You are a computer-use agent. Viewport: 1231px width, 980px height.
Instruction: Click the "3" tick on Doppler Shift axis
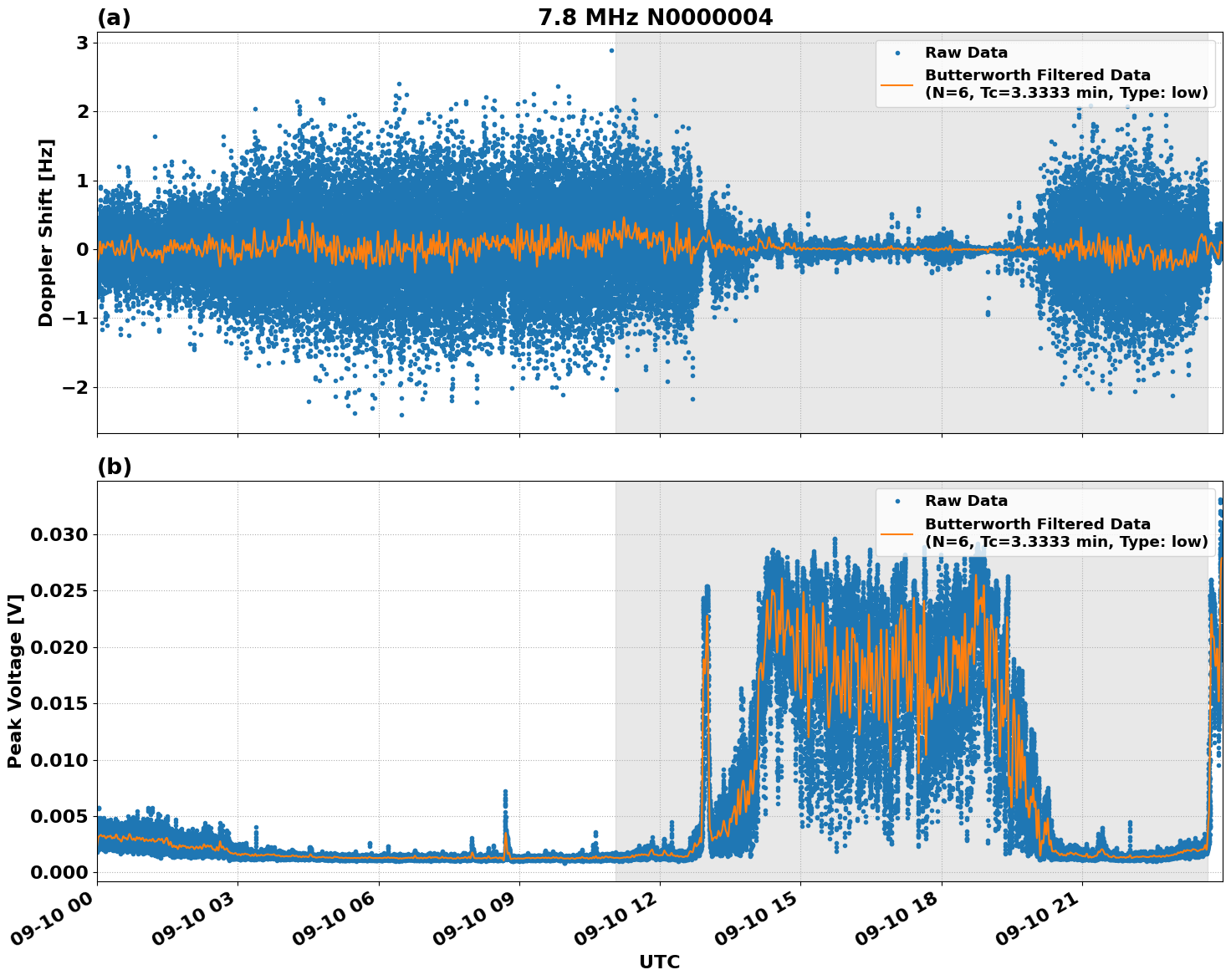coord(82,43)
